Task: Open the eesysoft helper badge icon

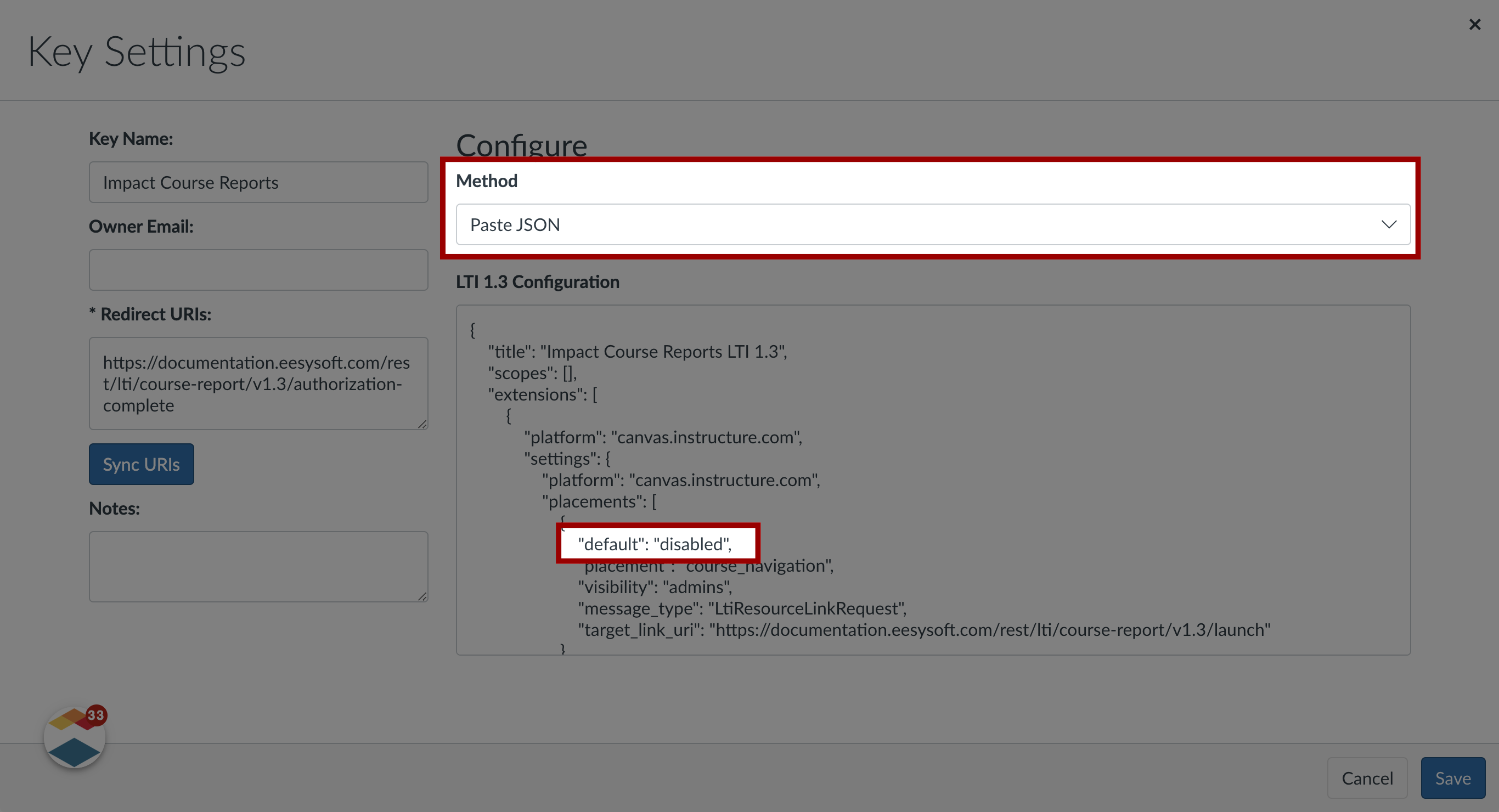Action: (x=75, y=736)
